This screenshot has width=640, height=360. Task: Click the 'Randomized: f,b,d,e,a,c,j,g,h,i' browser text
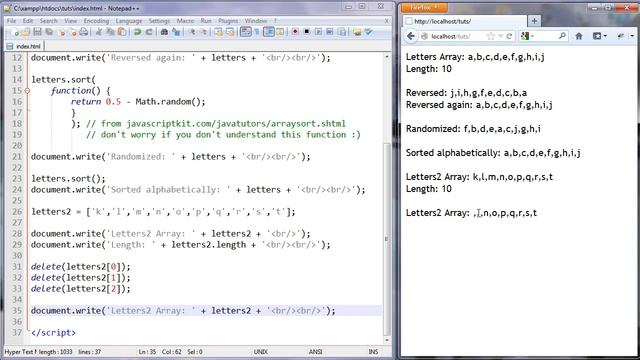click(x=473, y=129)
